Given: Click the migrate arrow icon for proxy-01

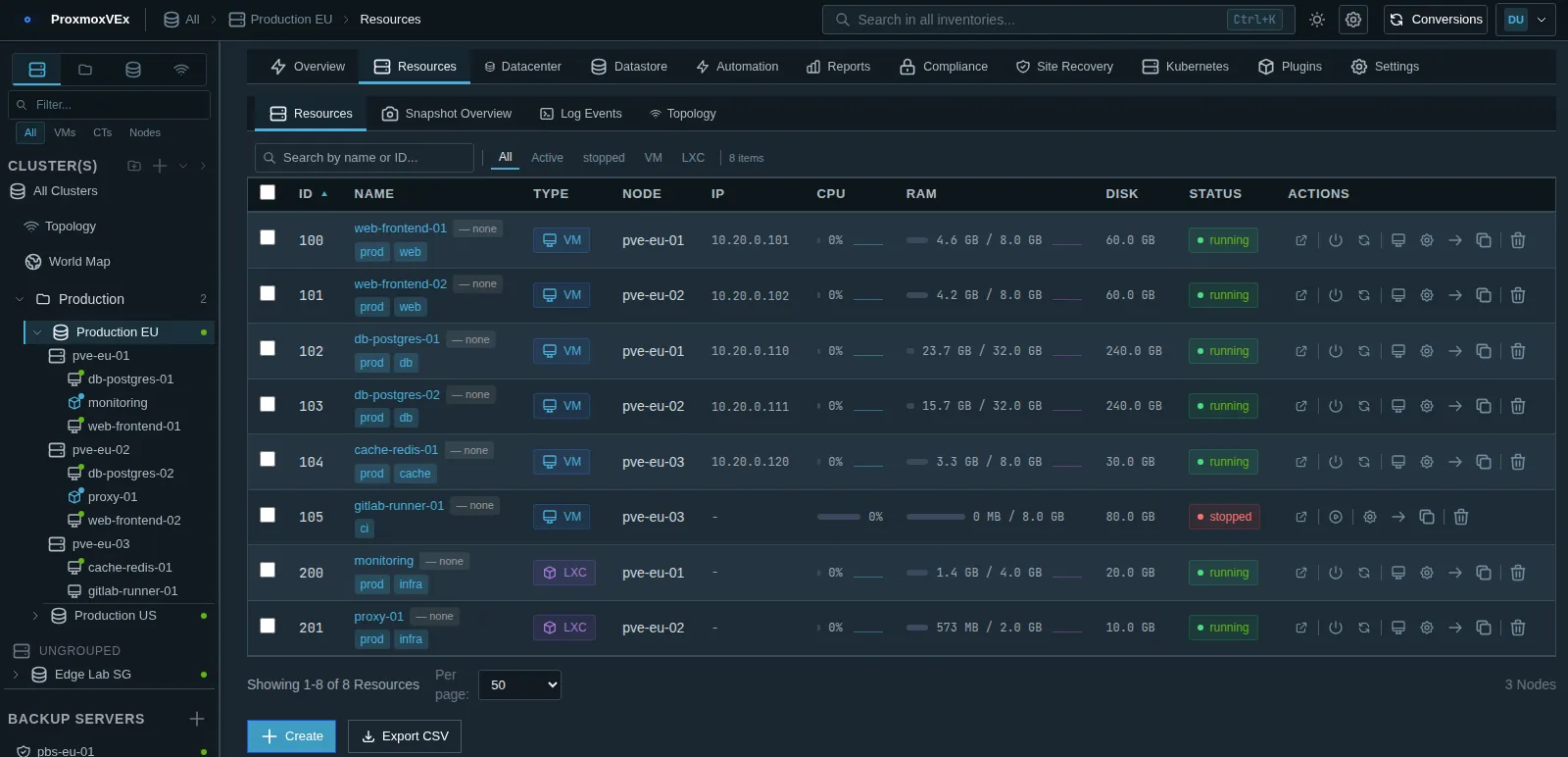Looking at the screenshot, I should coord(1455,628).
